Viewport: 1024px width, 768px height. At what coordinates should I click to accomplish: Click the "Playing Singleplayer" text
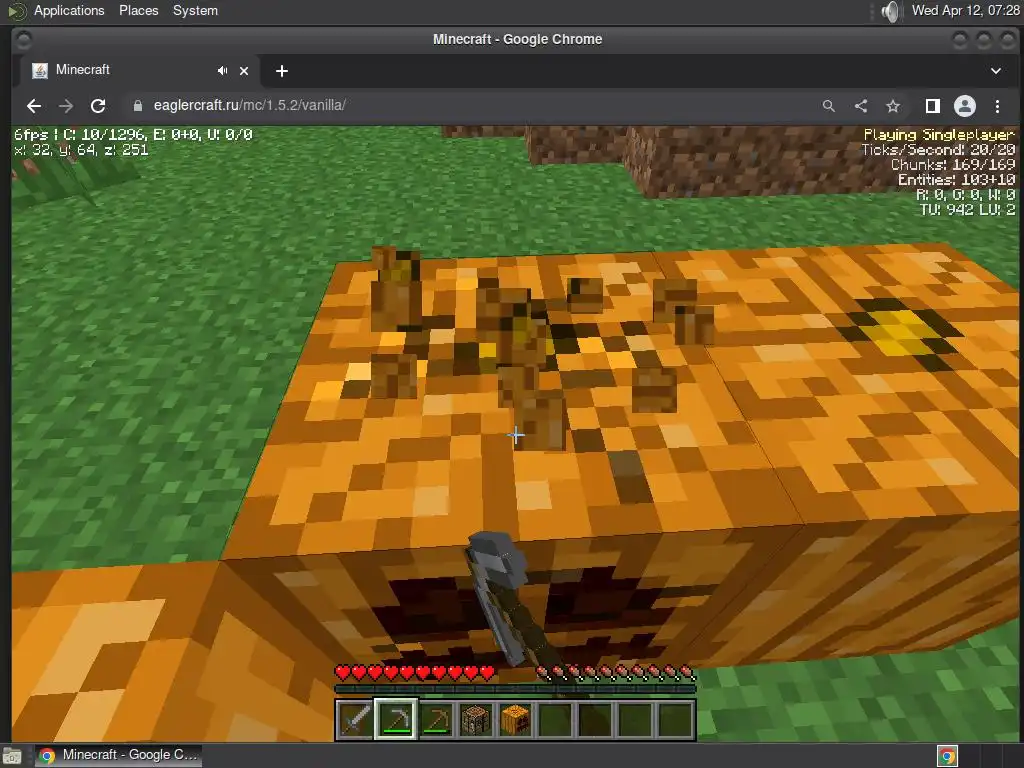[x=939, y=135]
